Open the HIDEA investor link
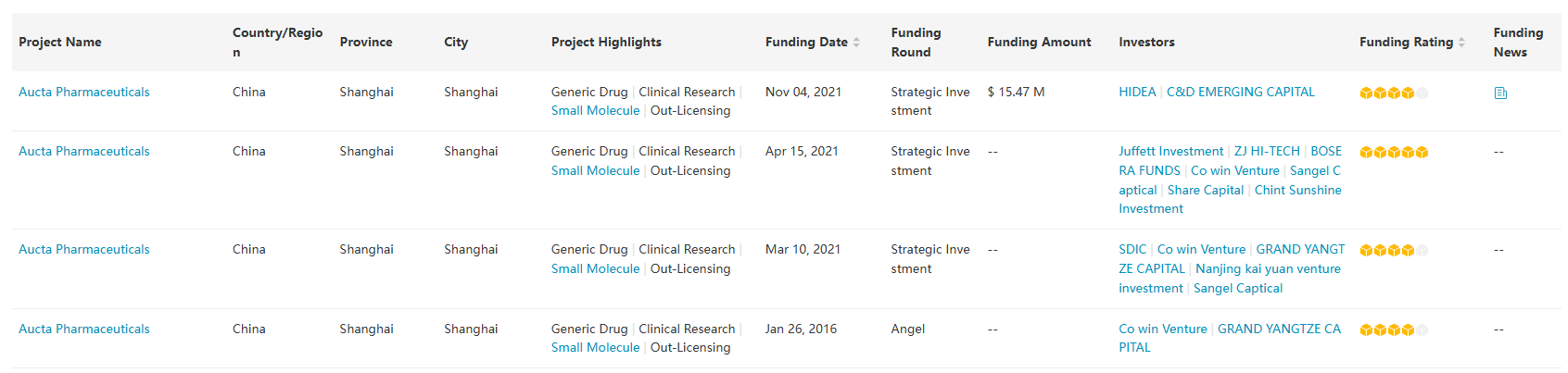Viewport: 1568px width, 373px height. [1137, 92]
